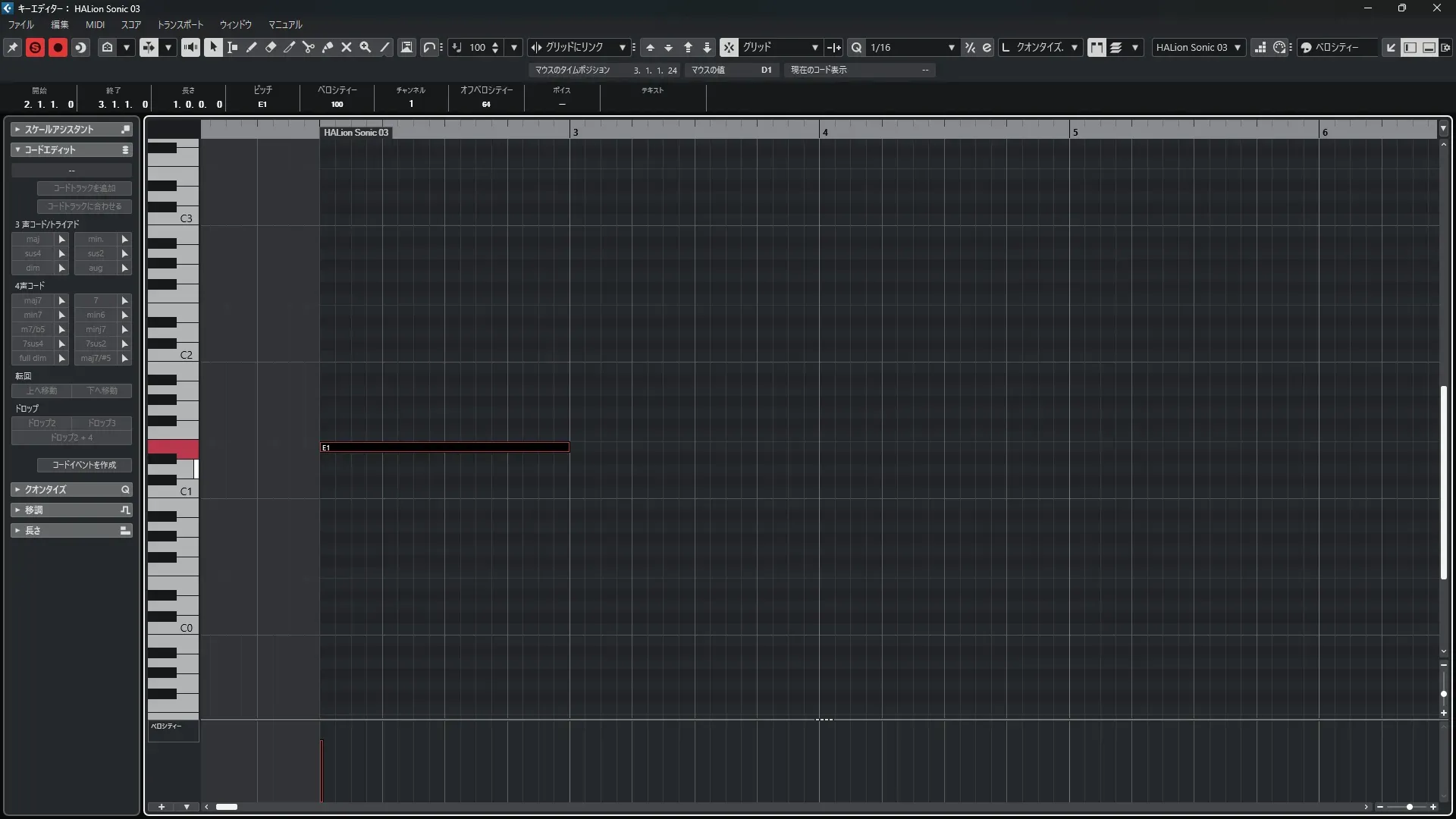Click the コードイベントを作成 button
1456x819 pixels.
84,465
